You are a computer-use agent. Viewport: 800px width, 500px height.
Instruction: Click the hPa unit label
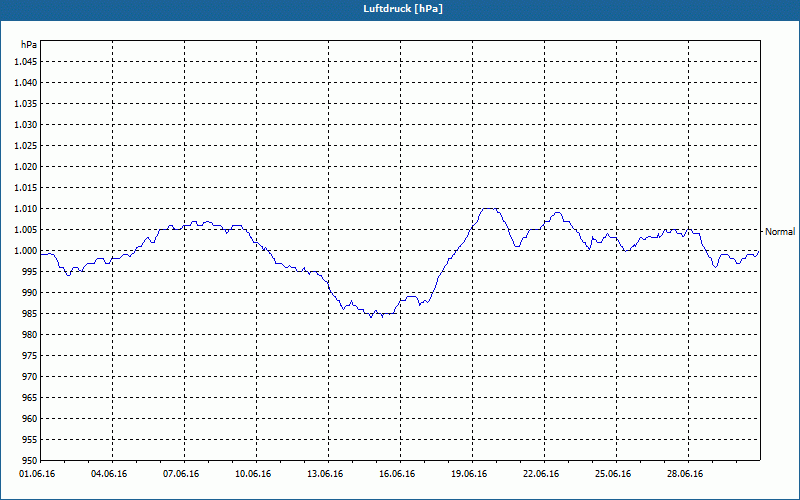[29, 45]
